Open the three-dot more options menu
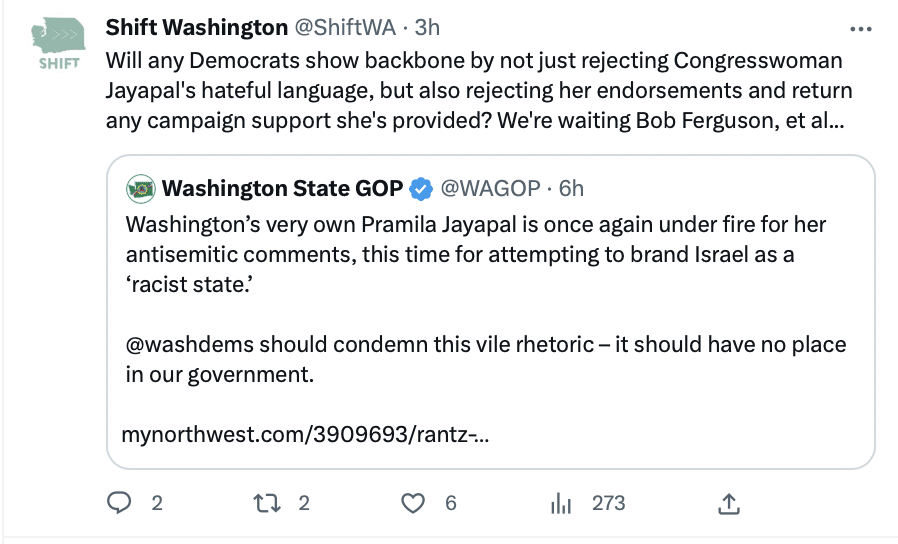This screenshot has width=898, height=544. pos(860,29)
